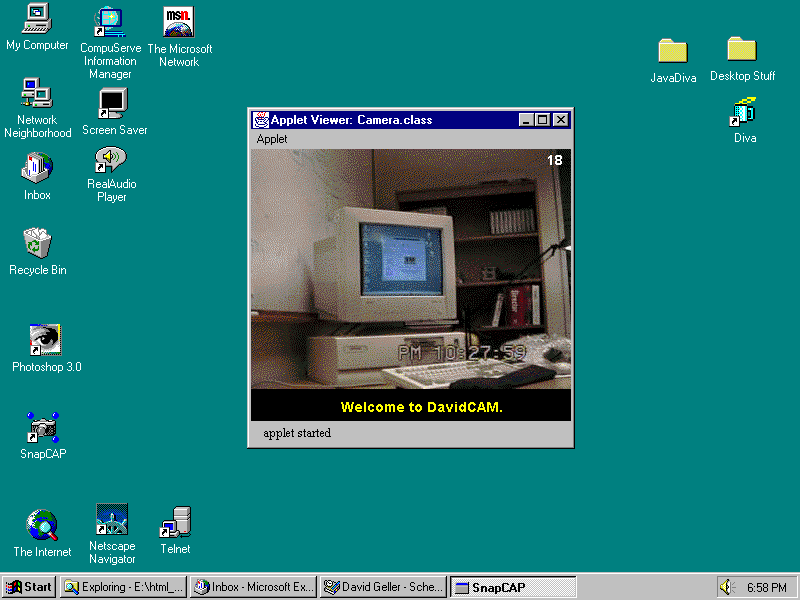Select the Recycle Bin icon
Viewport: 800px width, 600px height.
tap(37, 243)
